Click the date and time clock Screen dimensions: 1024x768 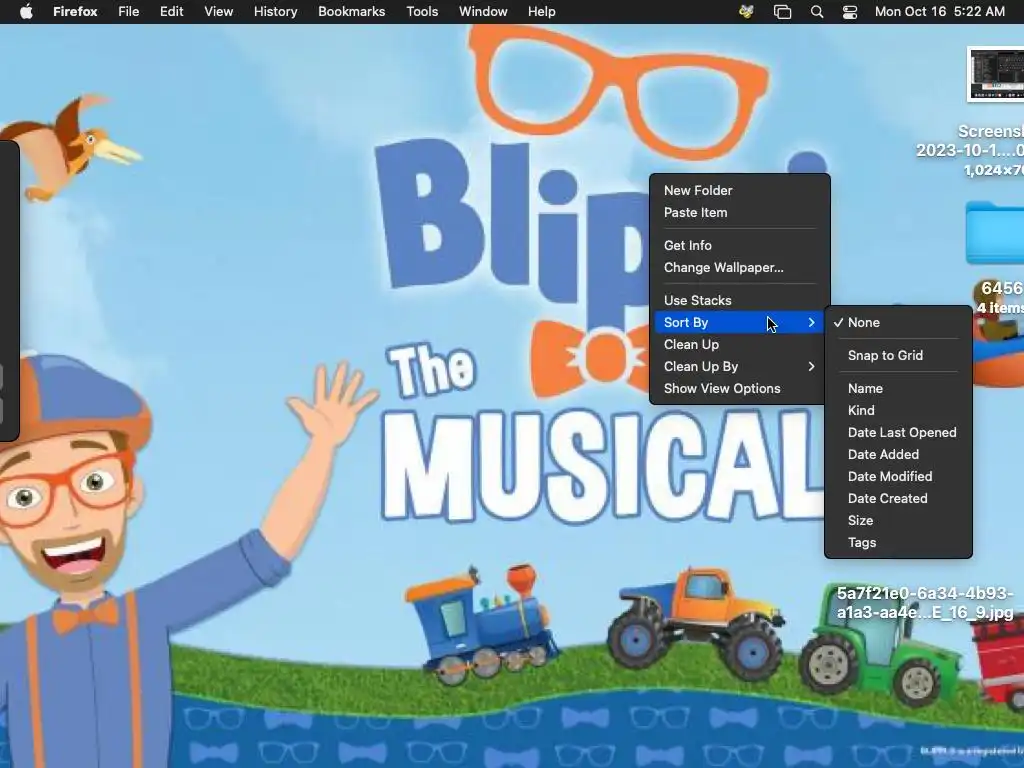[x=940, y=12]
